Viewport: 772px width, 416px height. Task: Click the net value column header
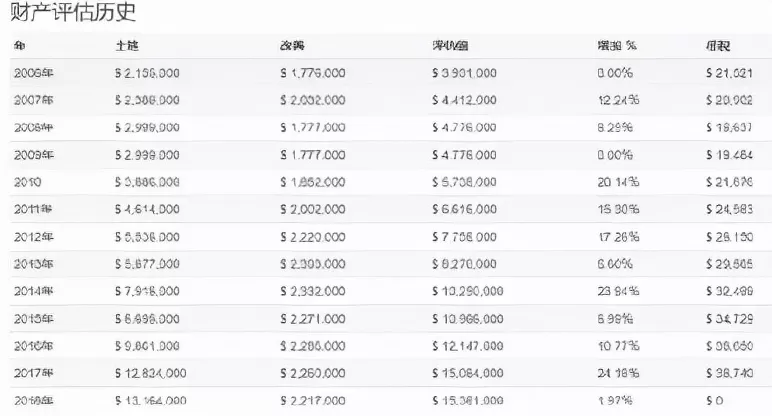450,46
